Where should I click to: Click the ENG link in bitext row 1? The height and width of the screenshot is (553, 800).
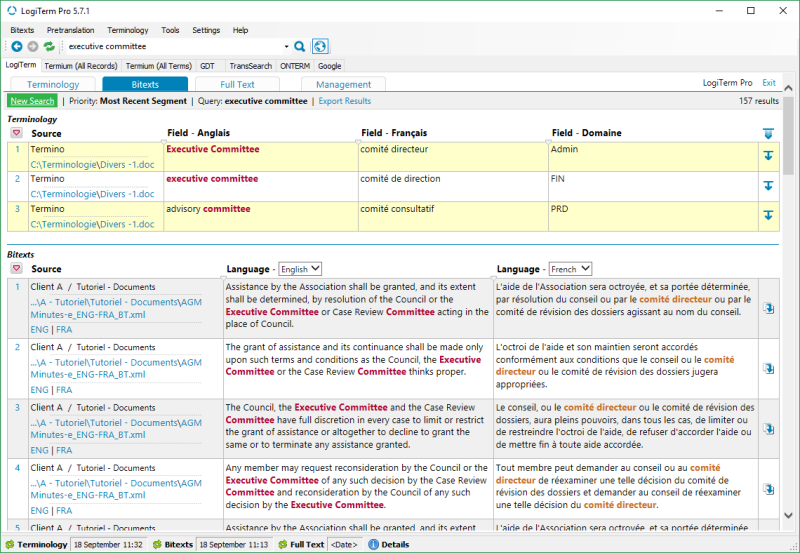point(39,330)
